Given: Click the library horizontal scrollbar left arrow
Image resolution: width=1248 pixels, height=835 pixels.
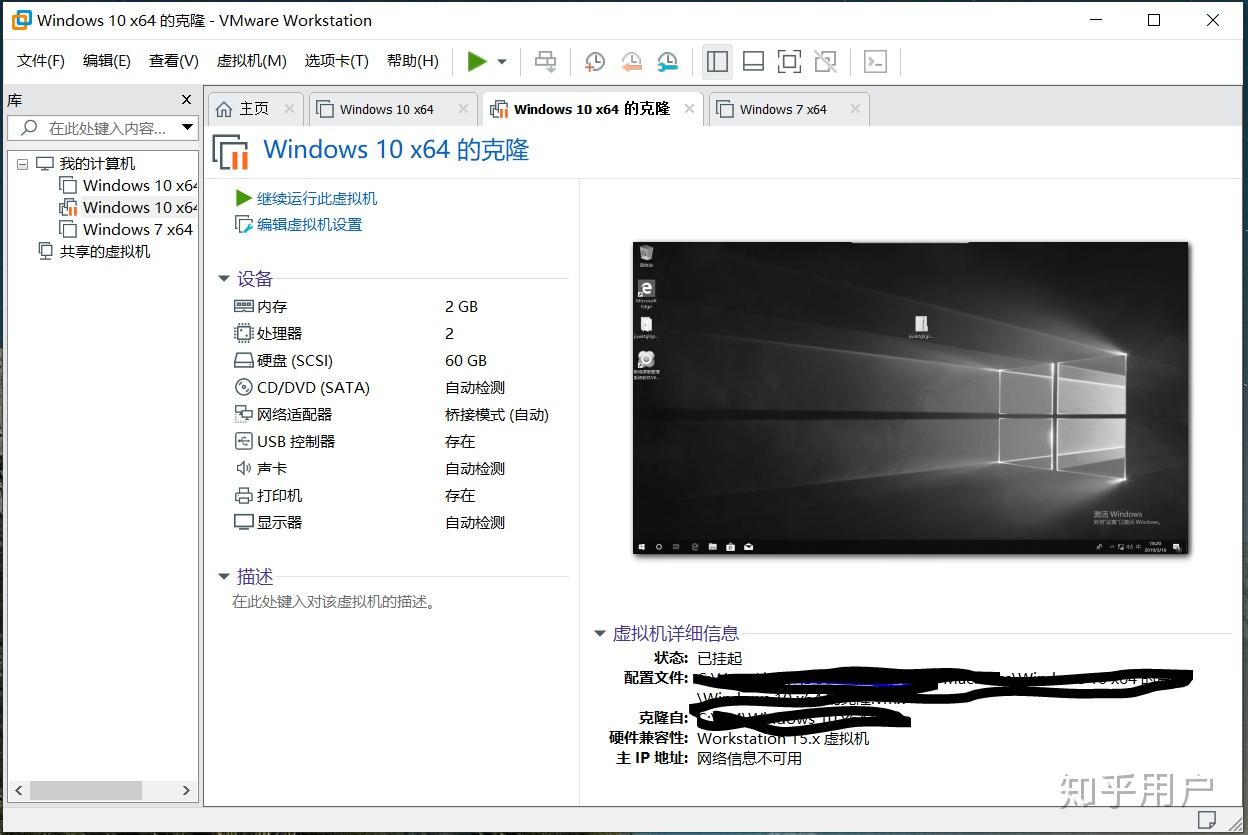Looking at the screenshot, I should (x=19, y=790).
